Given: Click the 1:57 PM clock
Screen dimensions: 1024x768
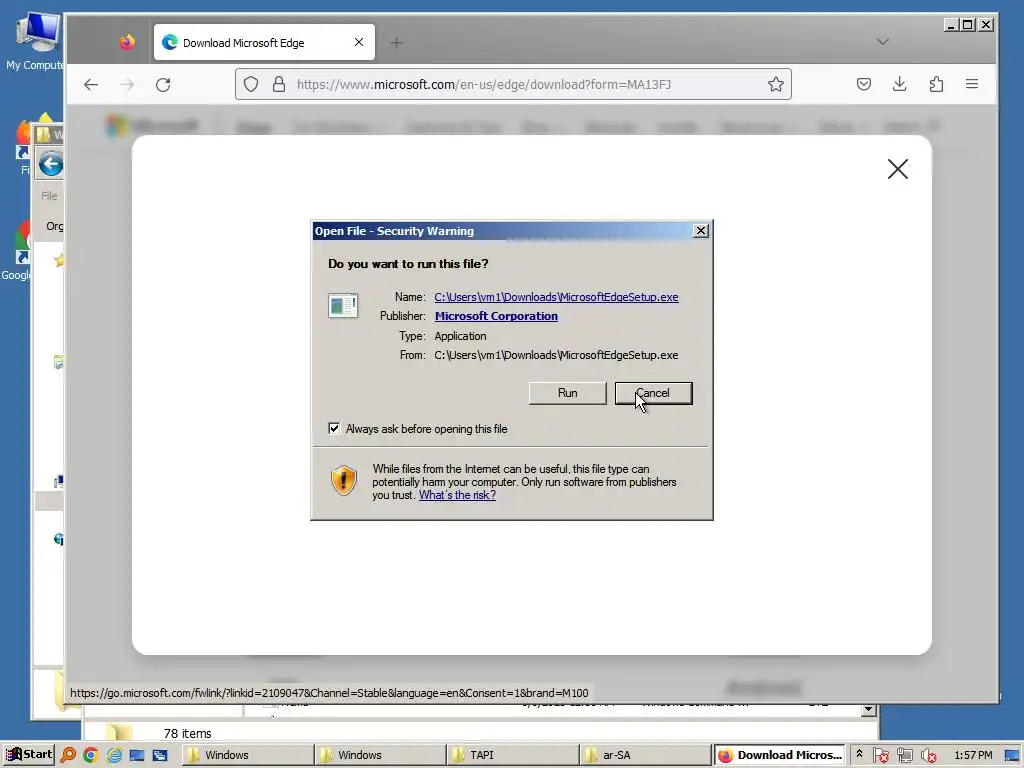Looking at the screenshot, I should pyautogui.click(x=973, y=755).
